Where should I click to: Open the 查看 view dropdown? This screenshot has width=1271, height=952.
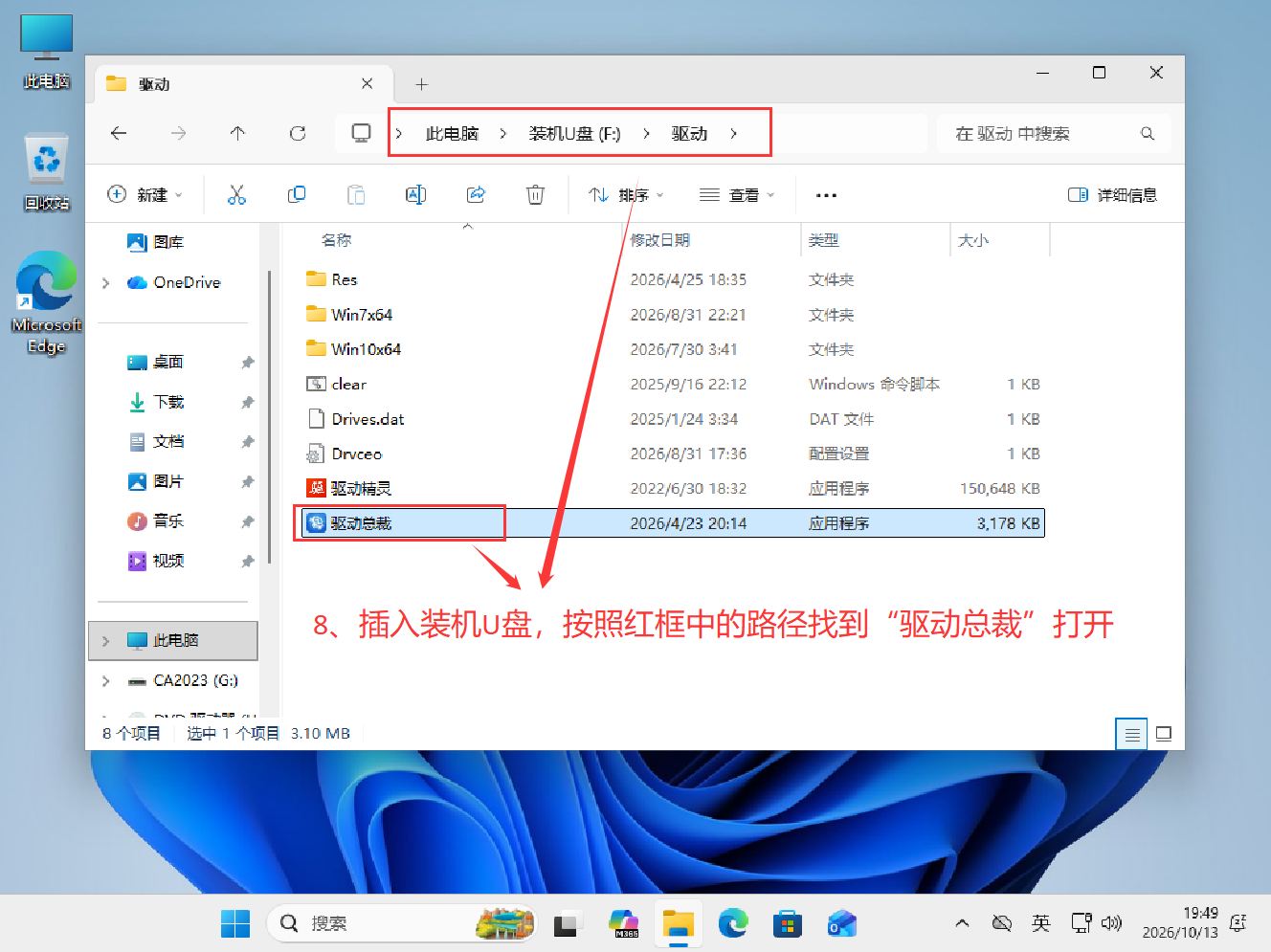pyautogui.click(x=737, y=195)
